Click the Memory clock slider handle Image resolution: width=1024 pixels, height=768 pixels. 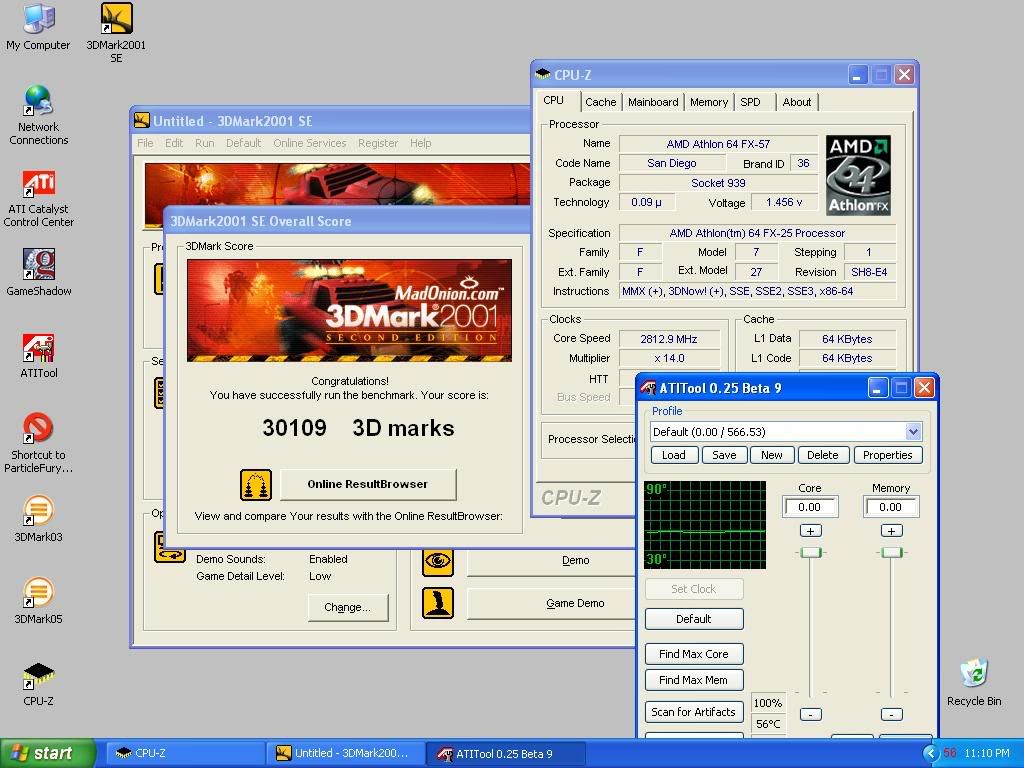pos(891,553)
